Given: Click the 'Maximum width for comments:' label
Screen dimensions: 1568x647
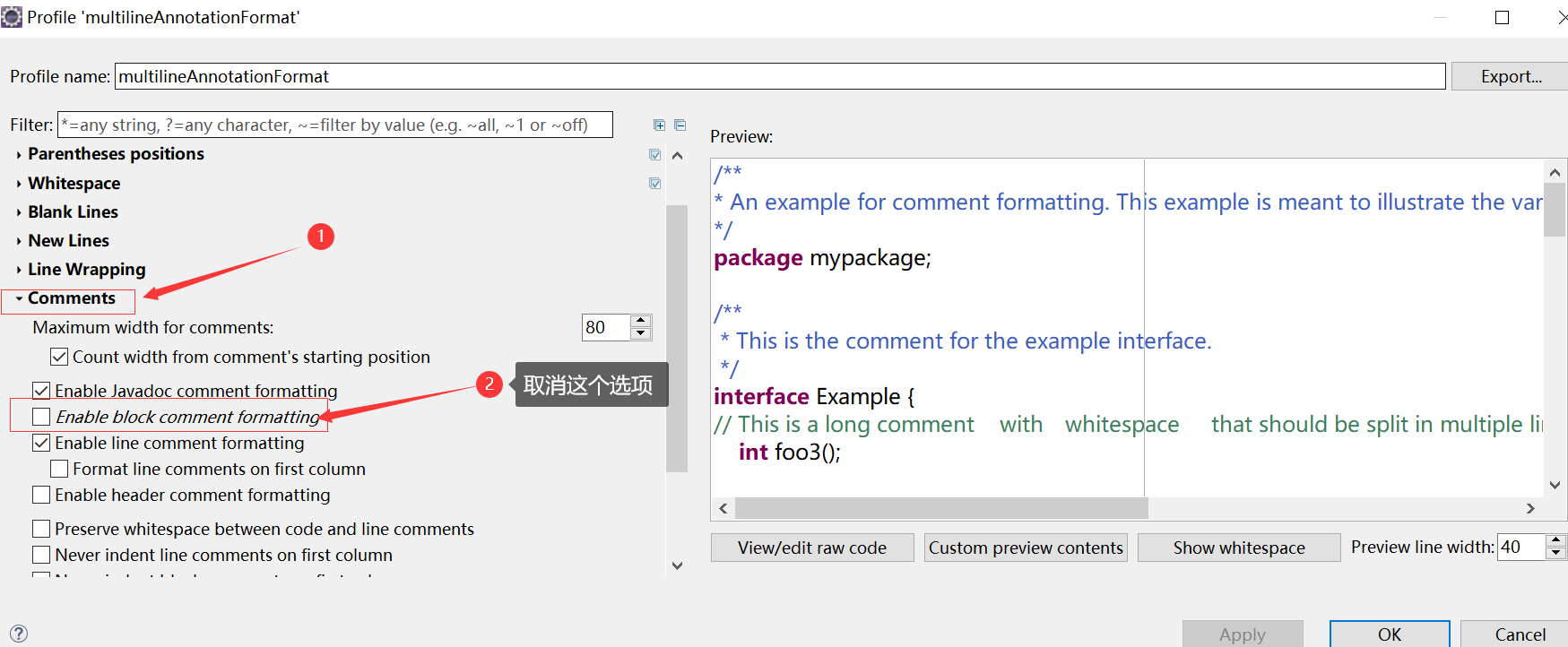Looking at the screenshot, I should pos(153,328).
